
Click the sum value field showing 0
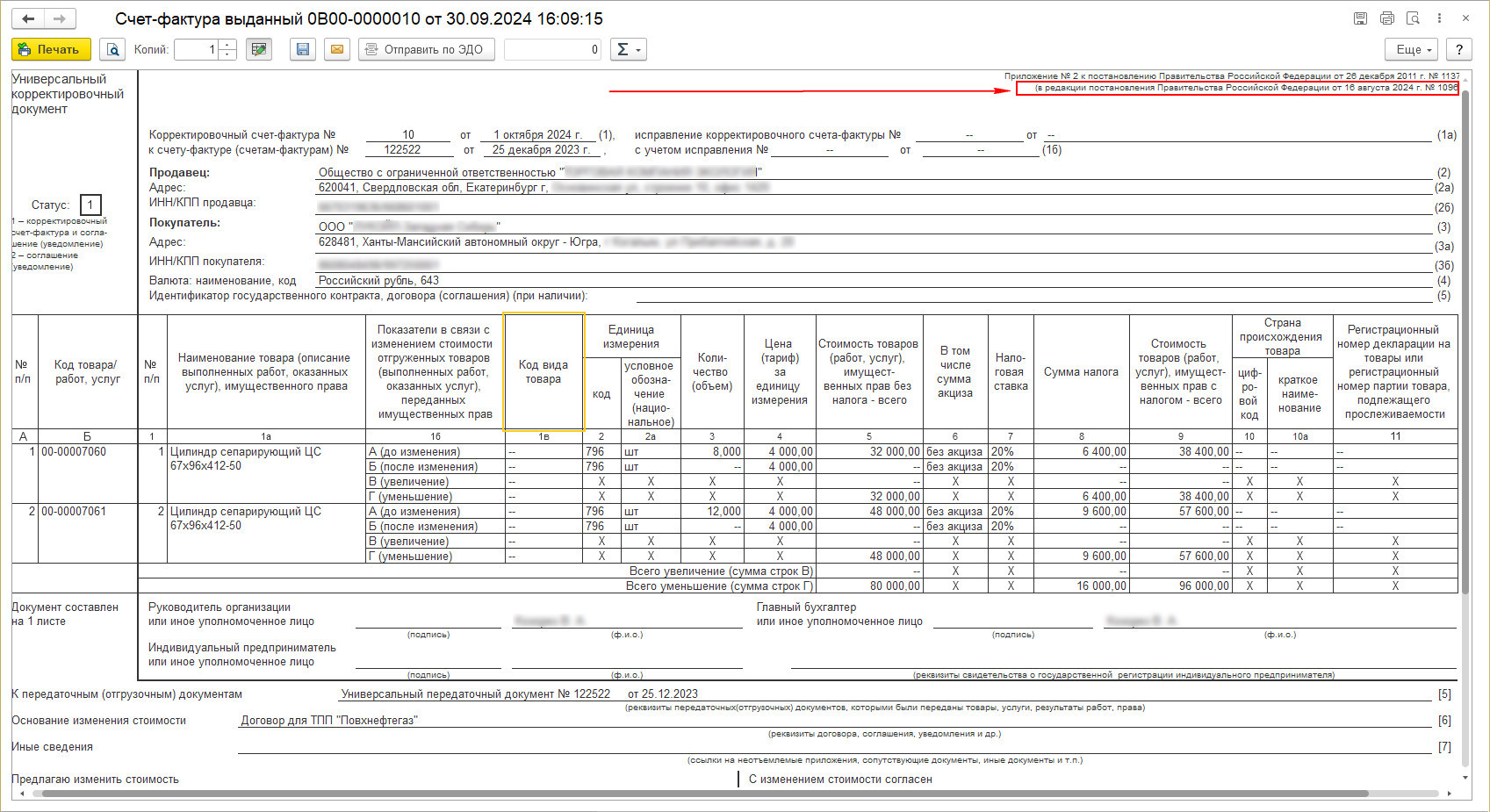552,50
